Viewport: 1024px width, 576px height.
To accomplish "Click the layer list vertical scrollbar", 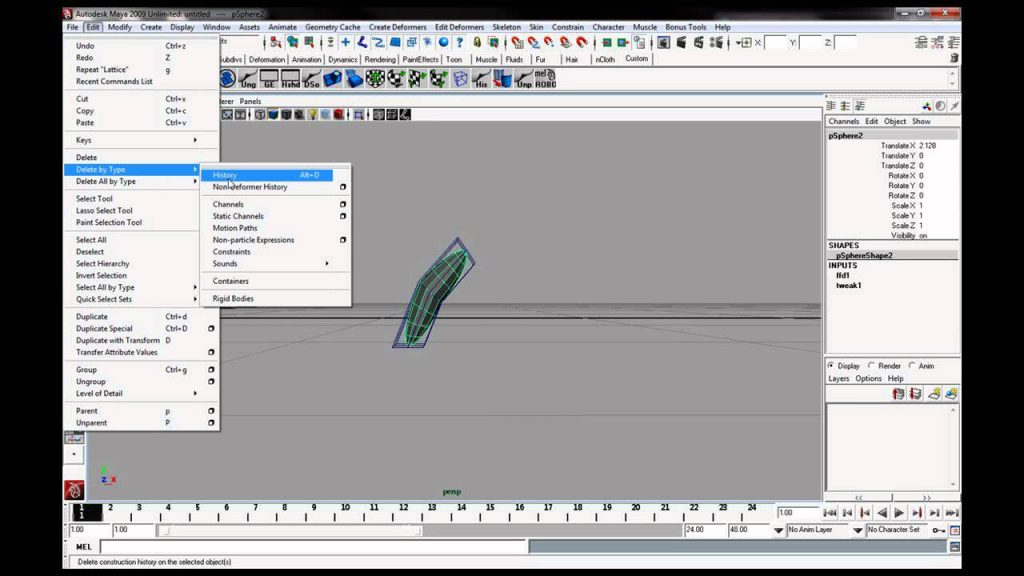I will point(953,447).
